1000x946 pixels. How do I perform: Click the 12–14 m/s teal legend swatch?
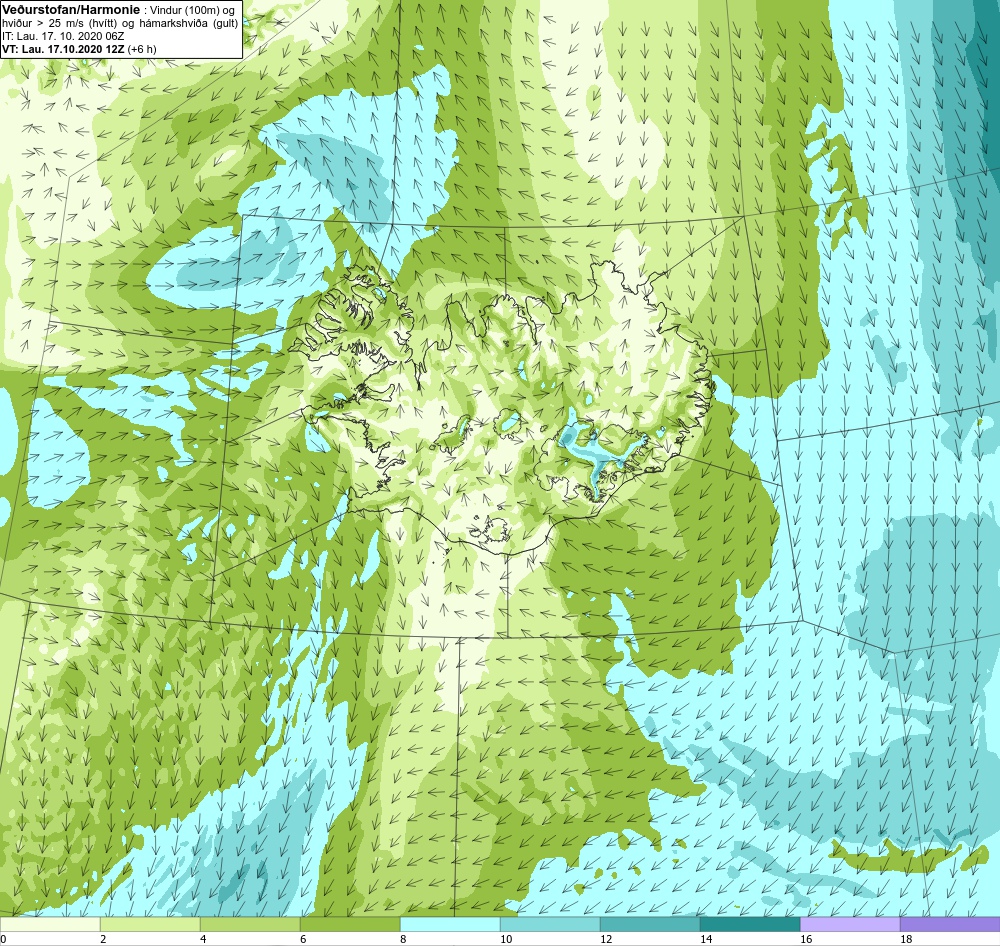point(650,924)
